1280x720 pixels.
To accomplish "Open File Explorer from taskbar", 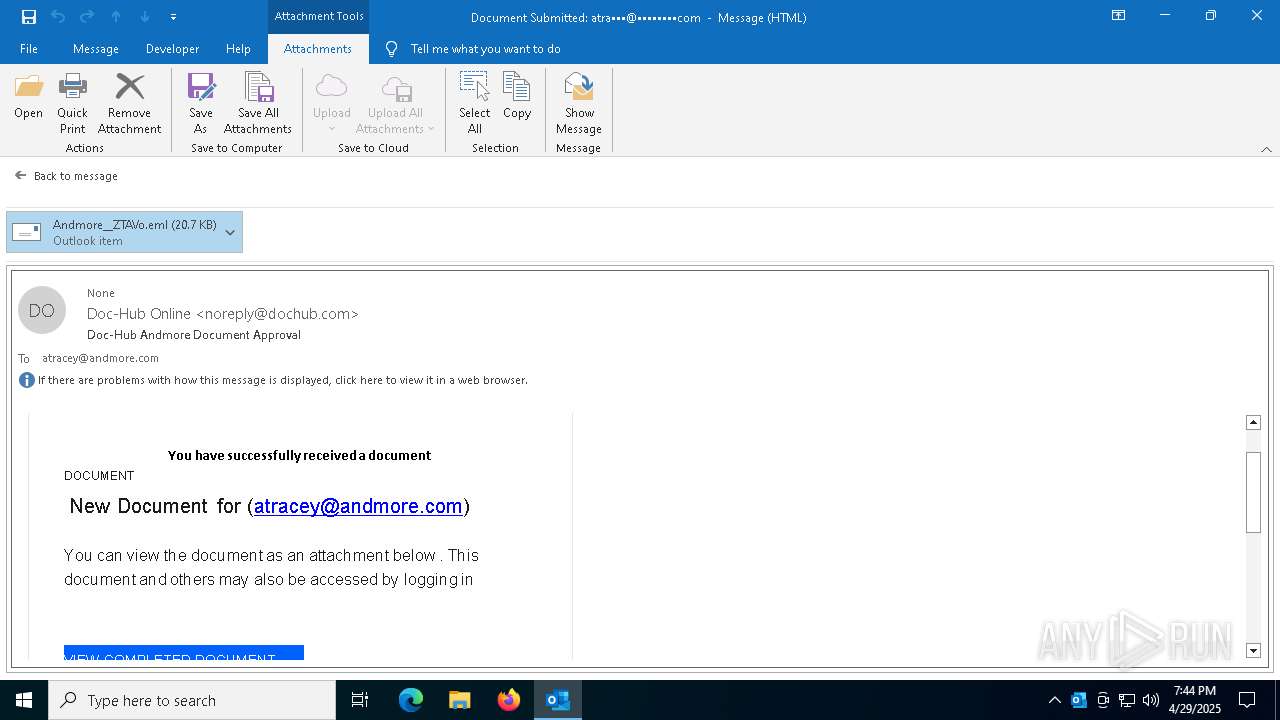I will (x=460, y=700).
